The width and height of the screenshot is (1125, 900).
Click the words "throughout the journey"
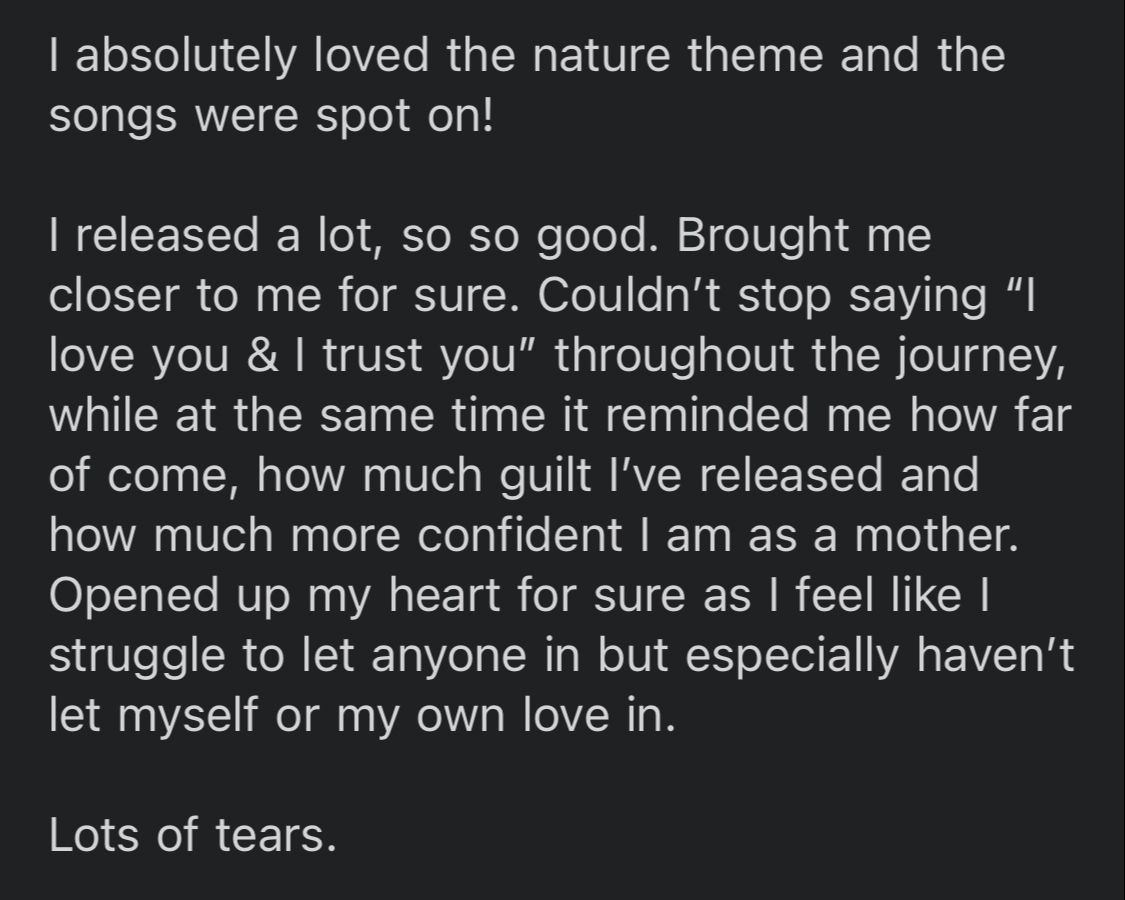coord(800,356)
